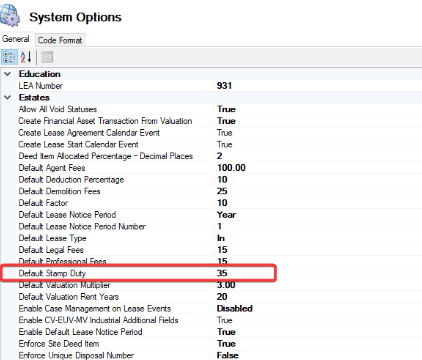Click the Alphabetical sort icon

26,57
